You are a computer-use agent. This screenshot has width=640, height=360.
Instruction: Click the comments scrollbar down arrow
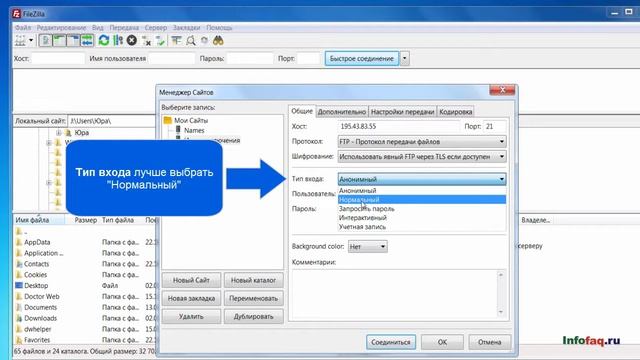point(501,313)
